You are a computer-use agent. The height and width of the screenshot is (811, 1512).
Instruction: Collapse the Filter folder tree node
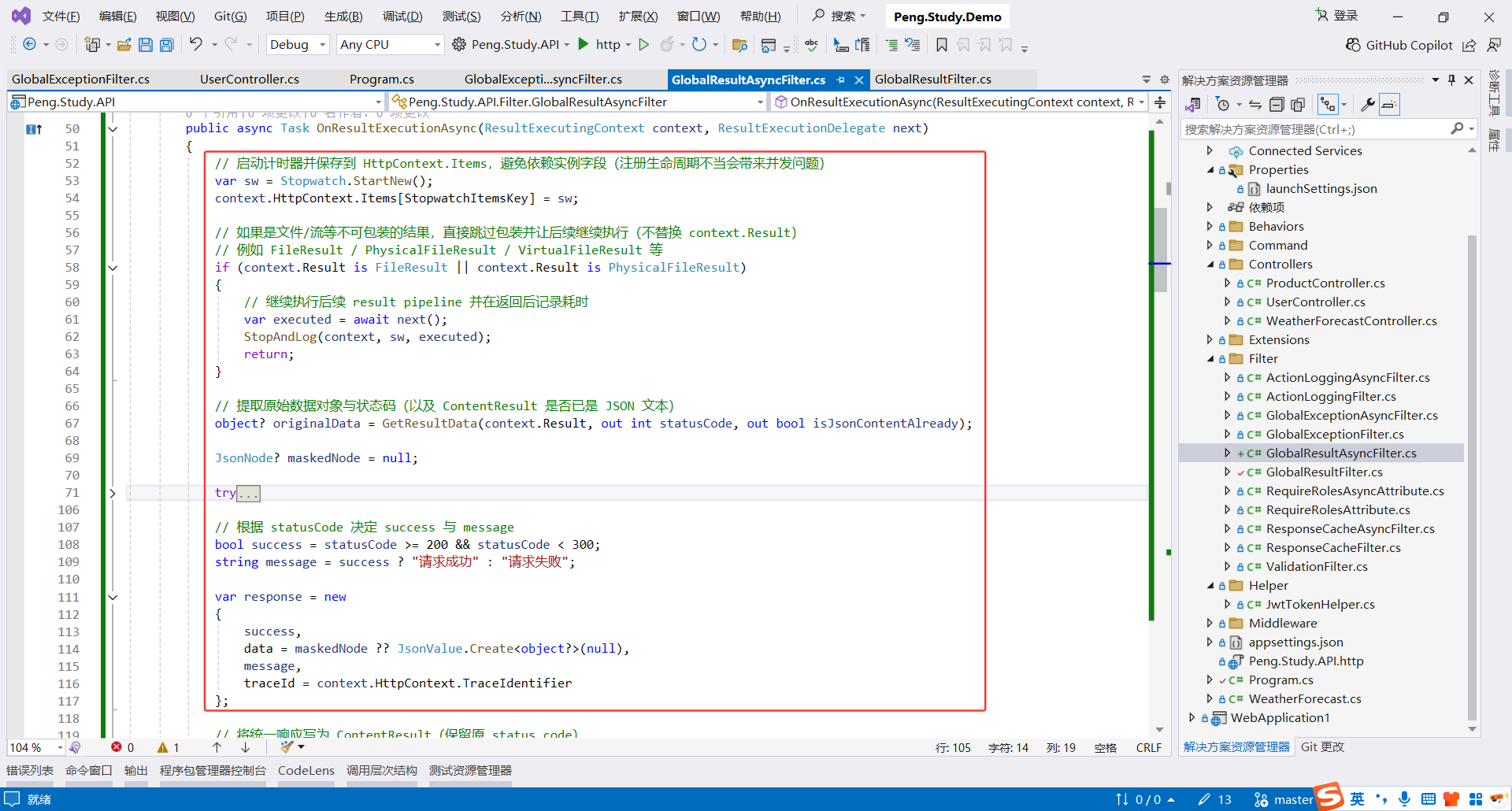pos(1210,359)
